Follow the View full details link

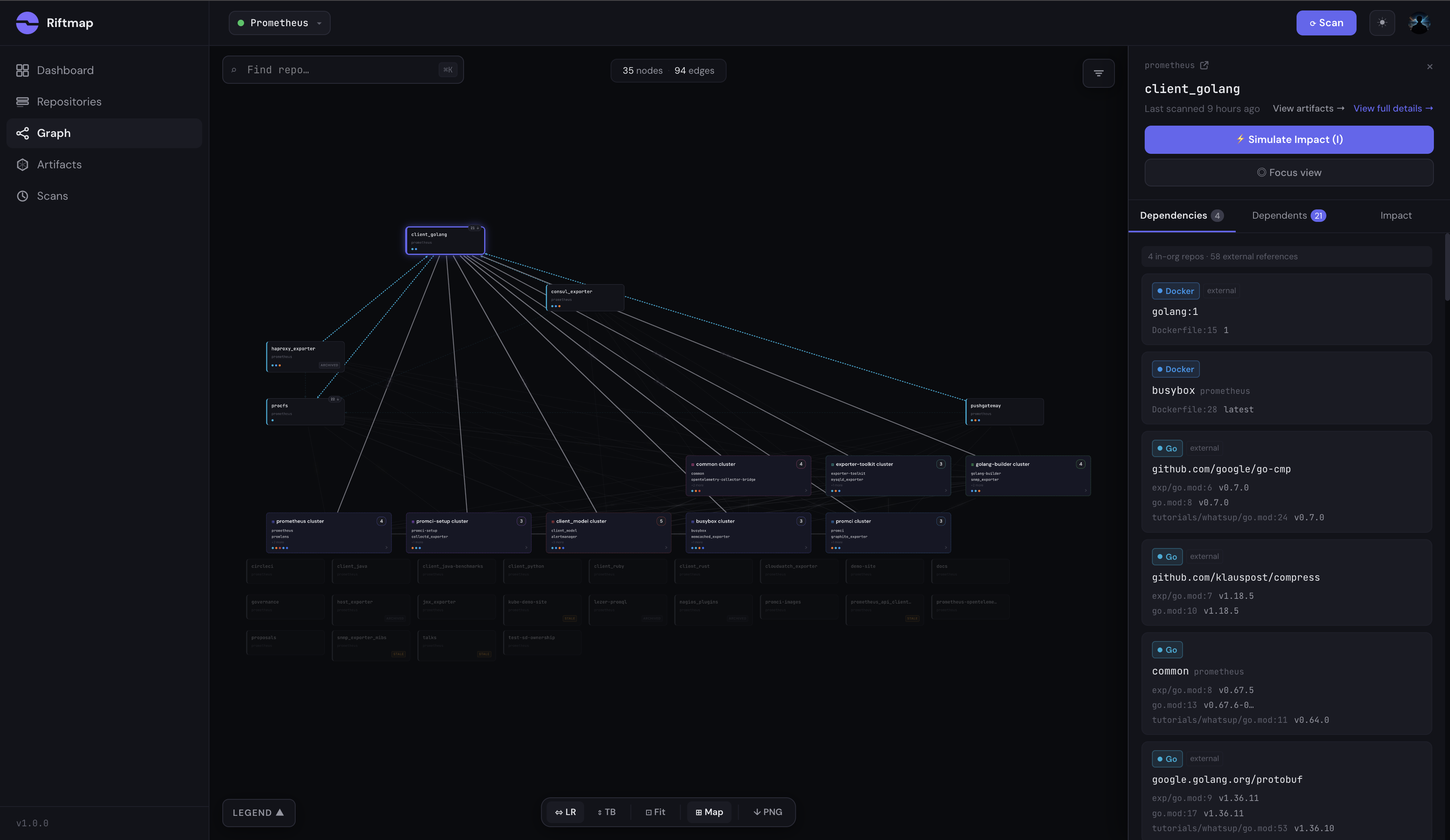pos(1393,109)
